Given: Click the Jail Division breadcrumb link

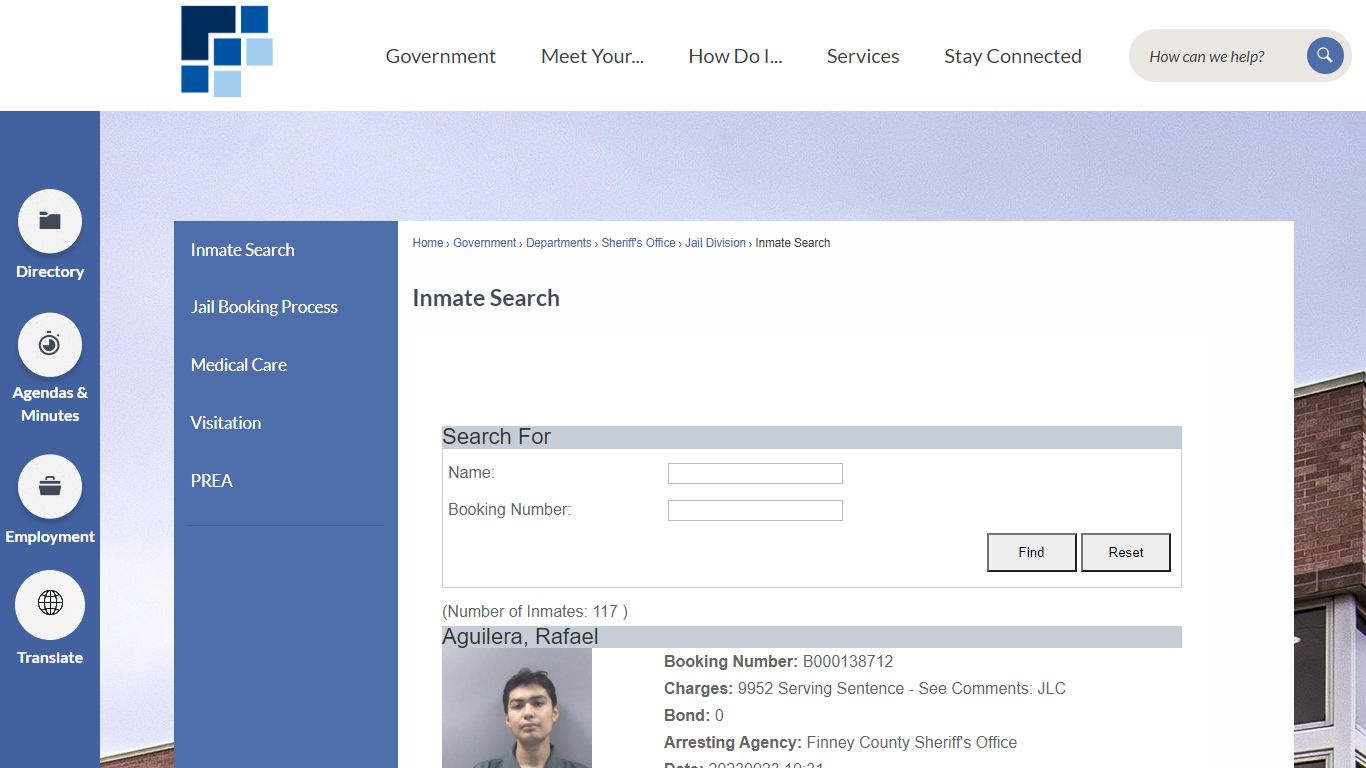Looking at the screenshot, I should click(716, 243).
